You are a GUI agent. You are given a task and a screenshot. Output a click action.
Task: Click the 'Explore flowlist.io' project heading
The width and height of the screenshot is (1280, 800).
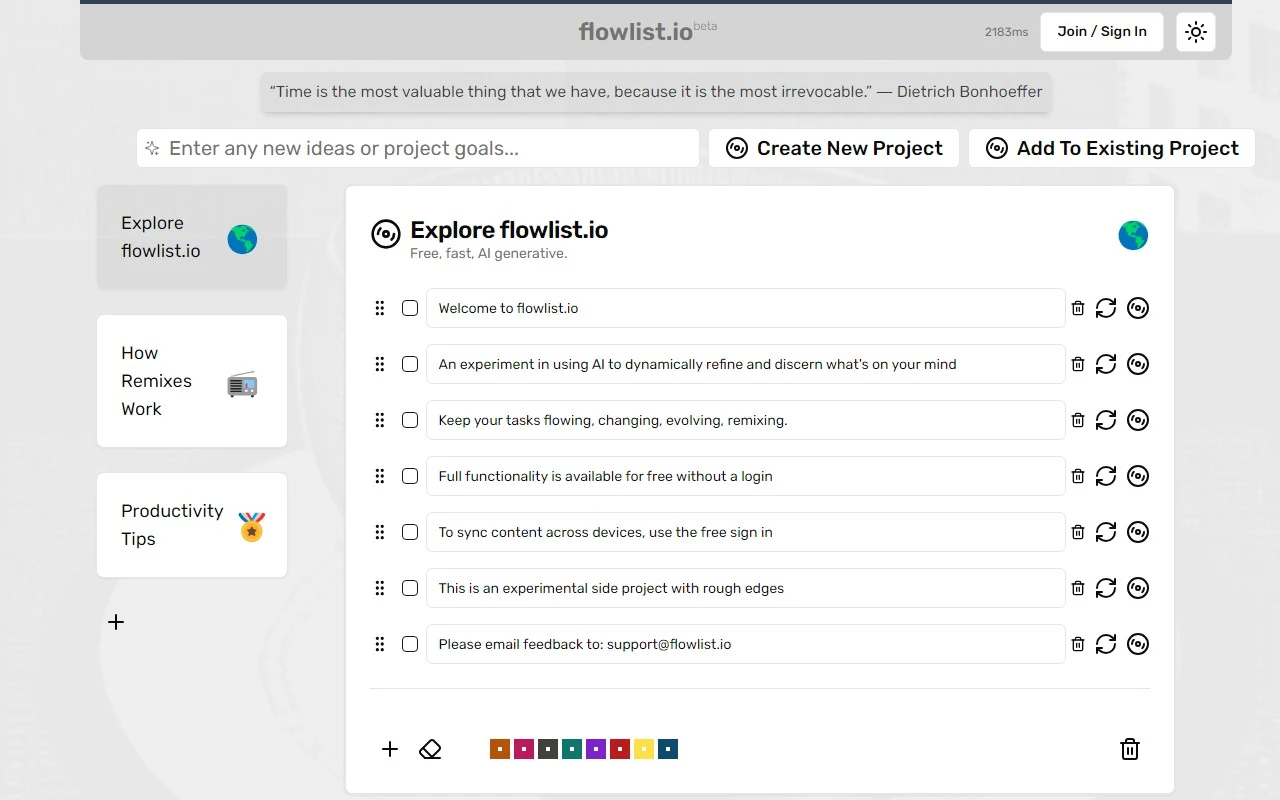509,230
